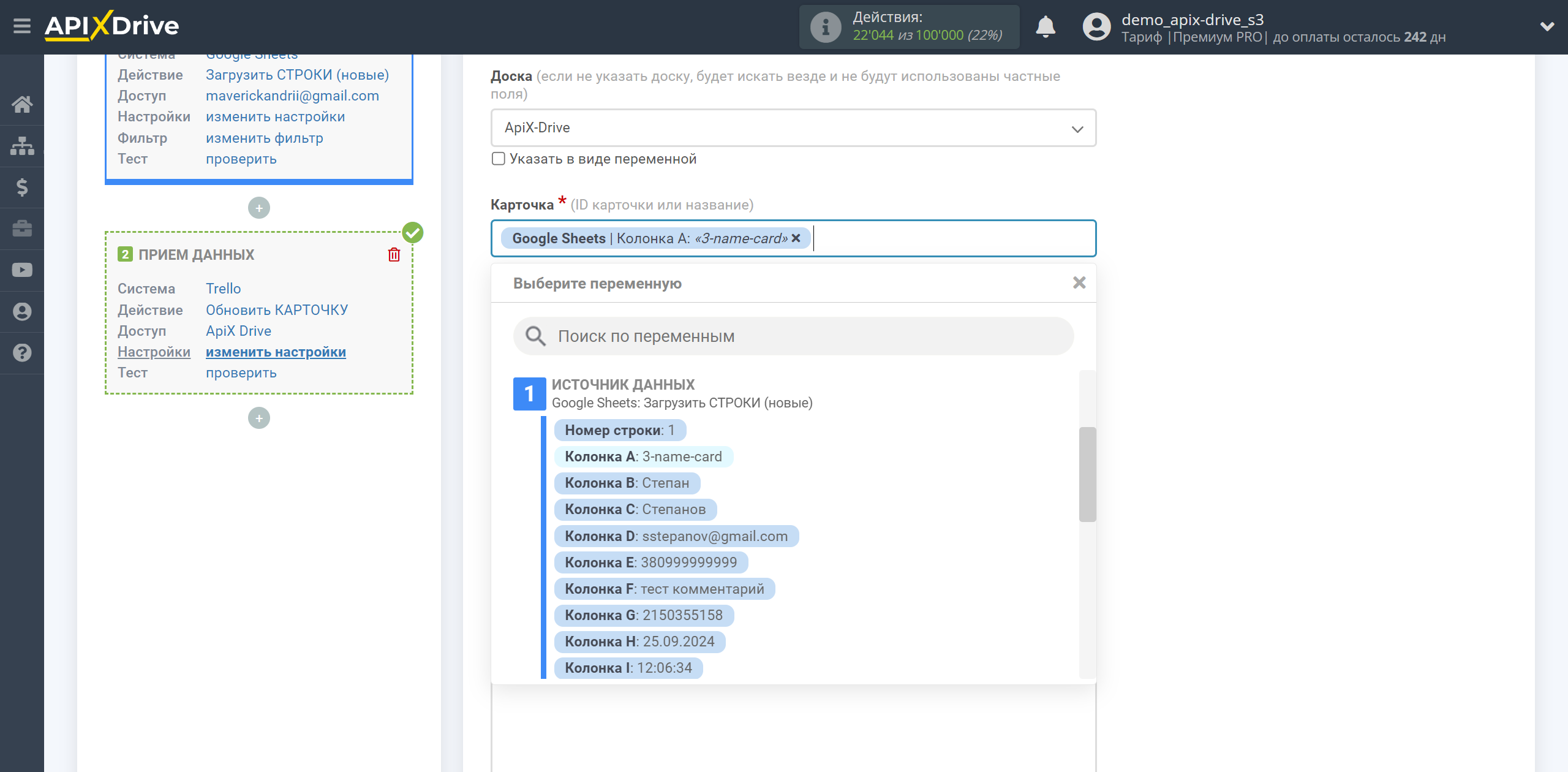Open Обновить КАРТОЧКУ action link
The height and width of the screenshot is (772, 1568).
point(277,310)
